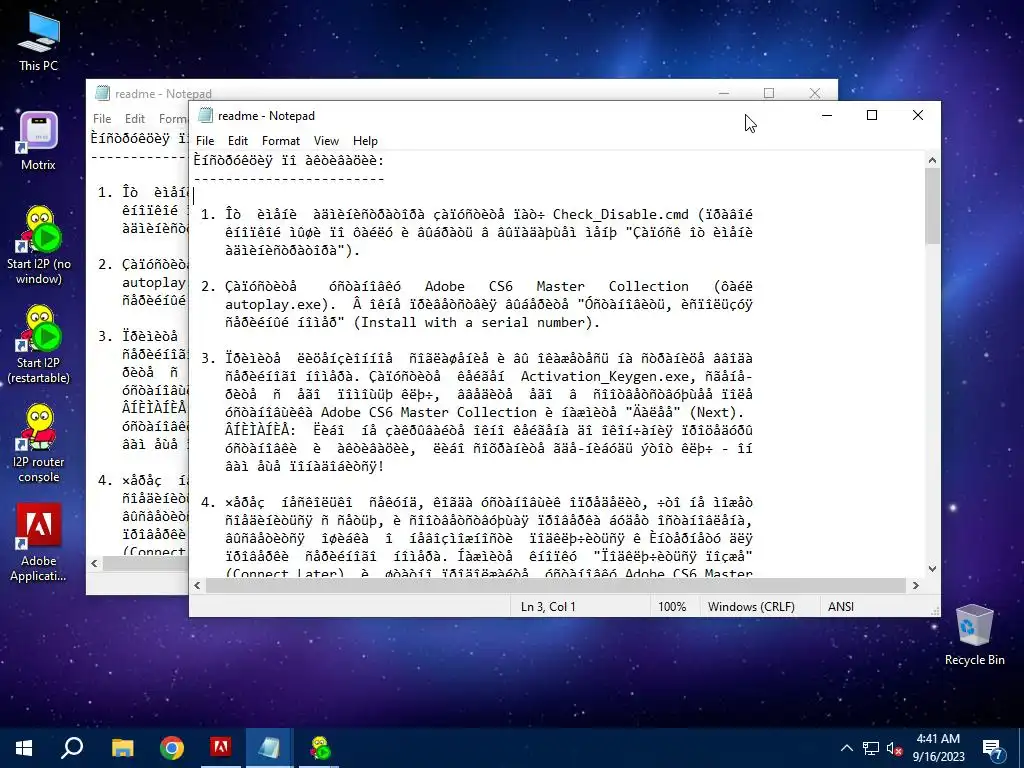Open network status tray icon
Image resolution: width=1024 pixels, height=768 pixels.
coord(871,748)
